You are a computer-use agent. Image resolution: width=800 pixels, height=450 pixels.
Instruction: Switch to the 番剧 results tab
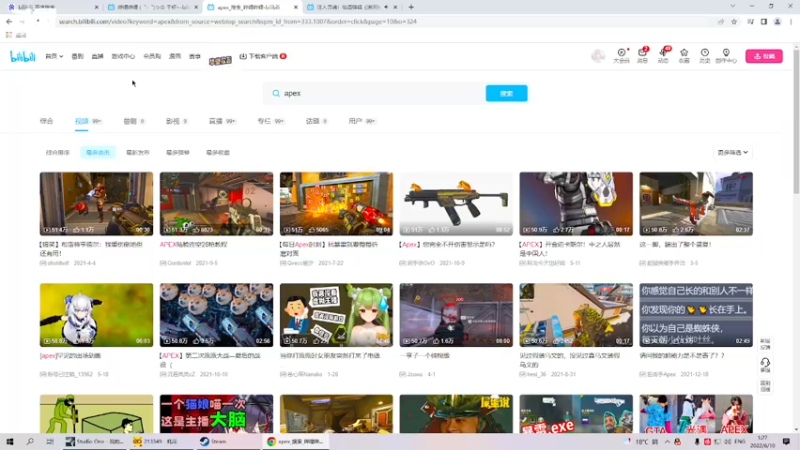click(x=130, y=121)
